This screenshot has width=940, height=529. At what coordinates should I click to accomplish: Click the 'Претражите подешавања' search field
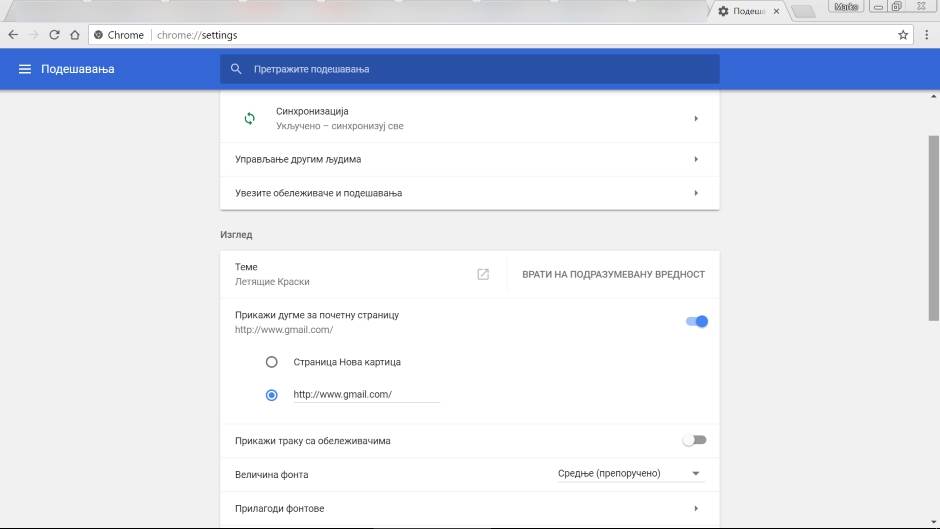[469, 69]
